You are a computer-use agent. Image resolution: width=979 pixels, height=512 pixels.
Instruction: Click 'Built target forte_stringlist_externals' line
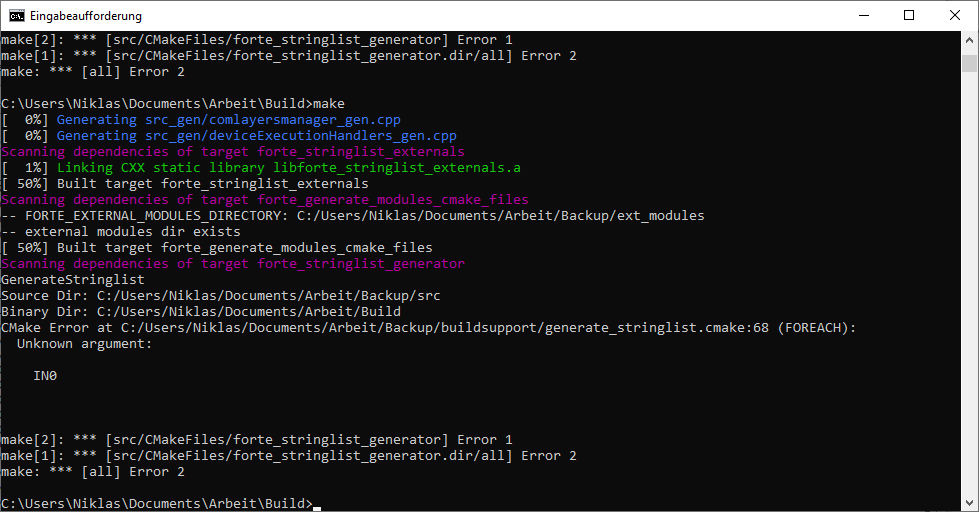click(x=185, y=184)
